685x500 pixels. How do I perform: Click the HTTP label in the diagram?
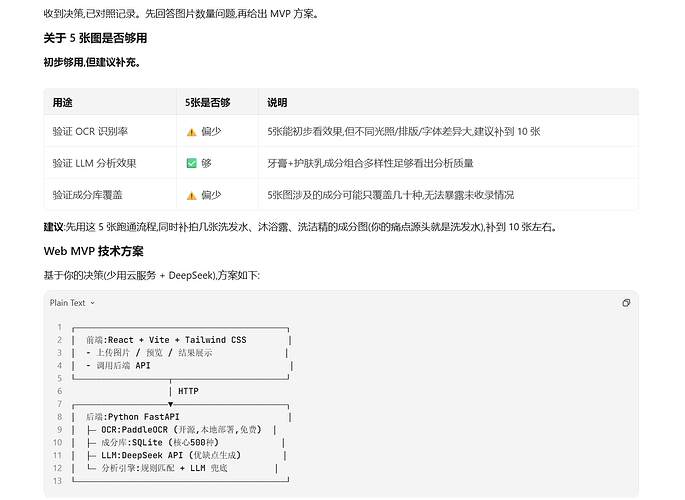188,391
